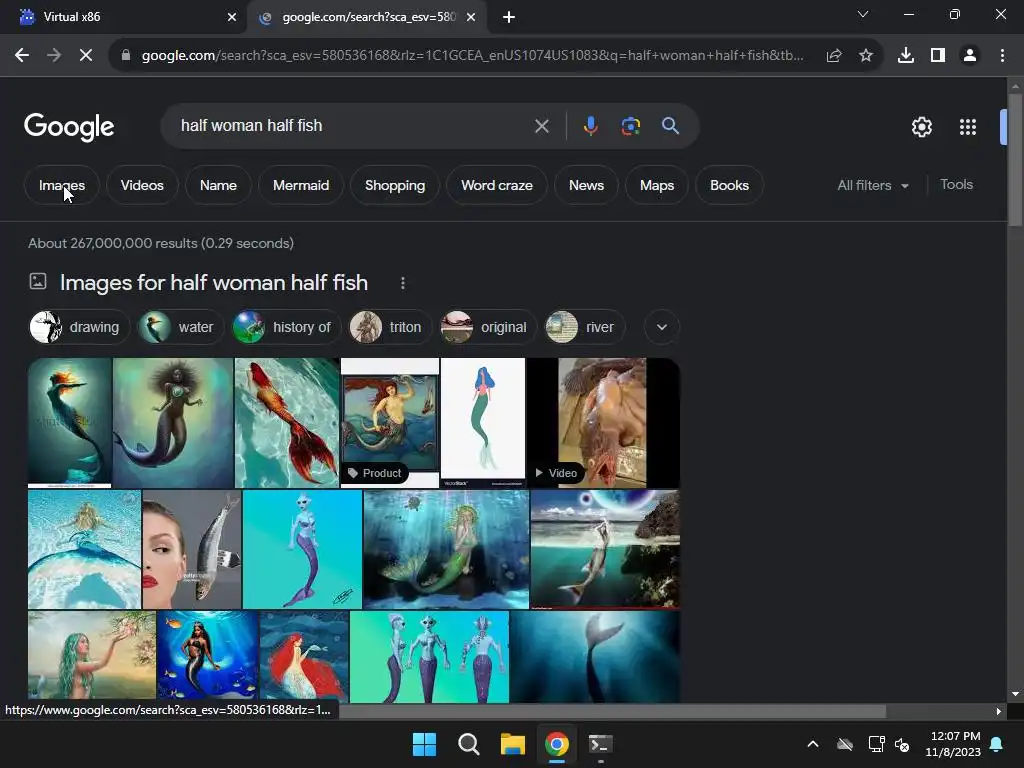Select the Name filter chip
The image size is (1024, 768).
tap(218, 185)
